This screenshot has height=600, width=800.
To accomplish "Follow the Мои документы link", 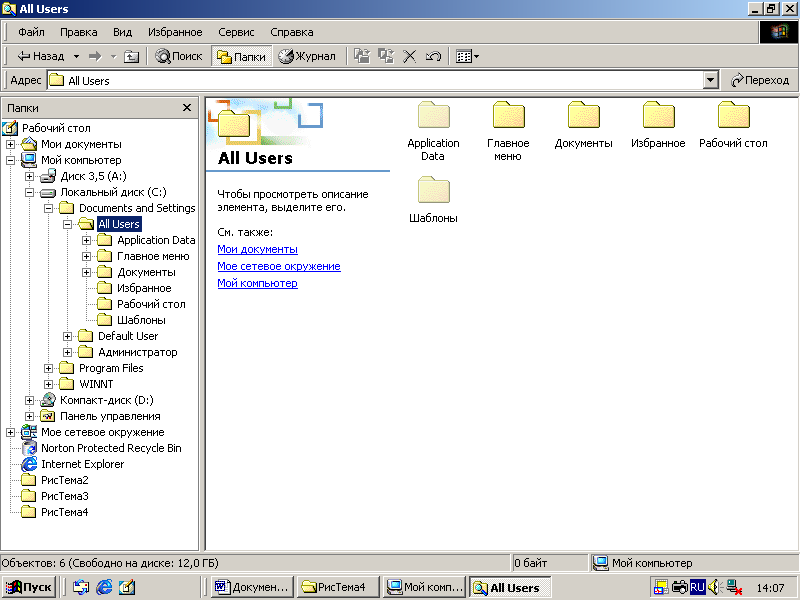I will [x=258, y=249].
